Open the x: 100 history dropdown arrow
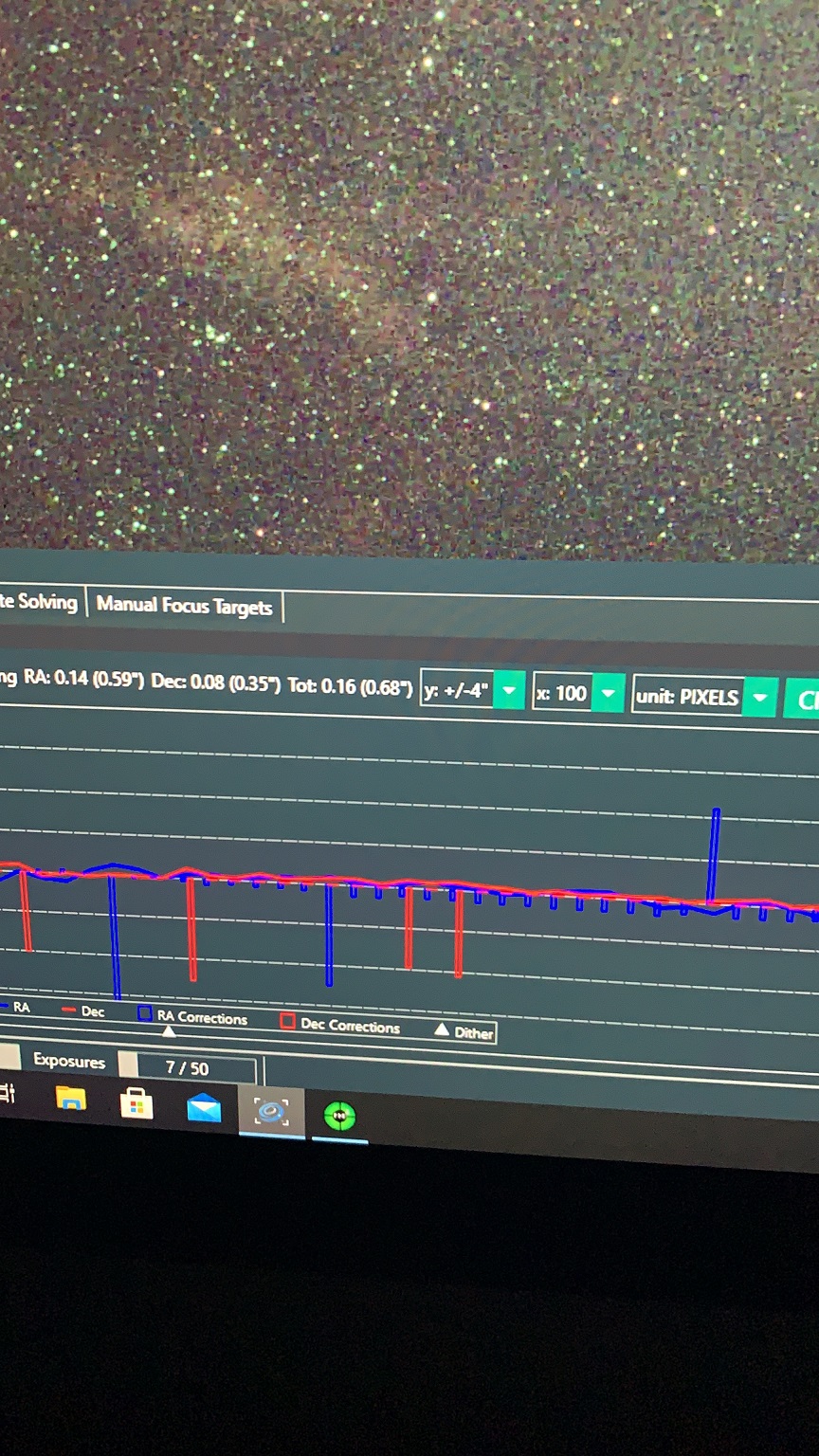The width and height of the screenshot is (819, 1456). tap(608, 694)
